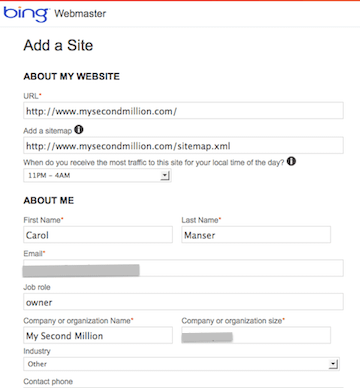Click the Webmaster header link
This screenshot has width=360, height=388.
pyautogui.click(x=80, y=14)
